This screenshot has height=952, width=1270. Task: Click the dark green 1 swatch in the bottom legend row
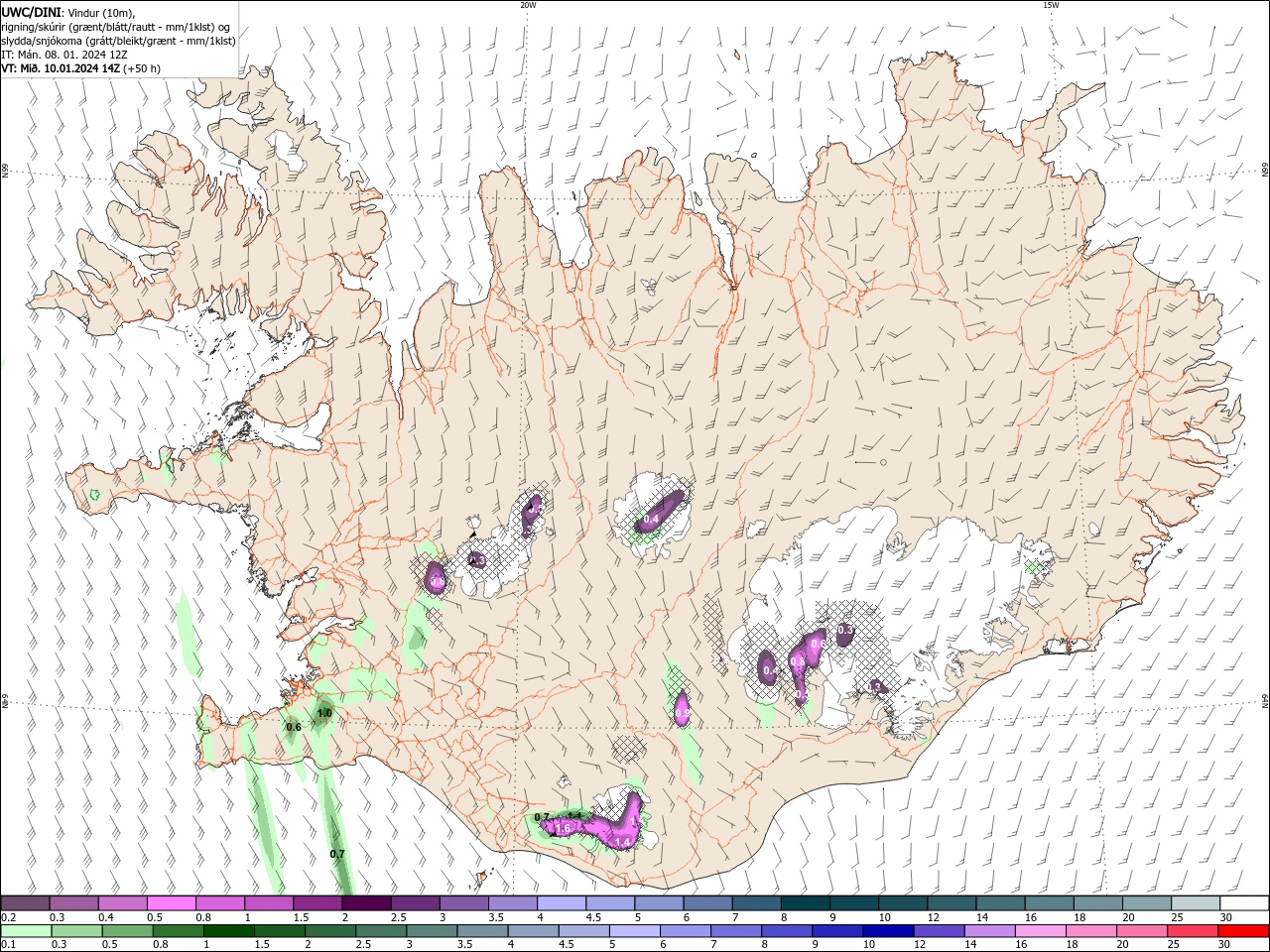click(229, 931)
